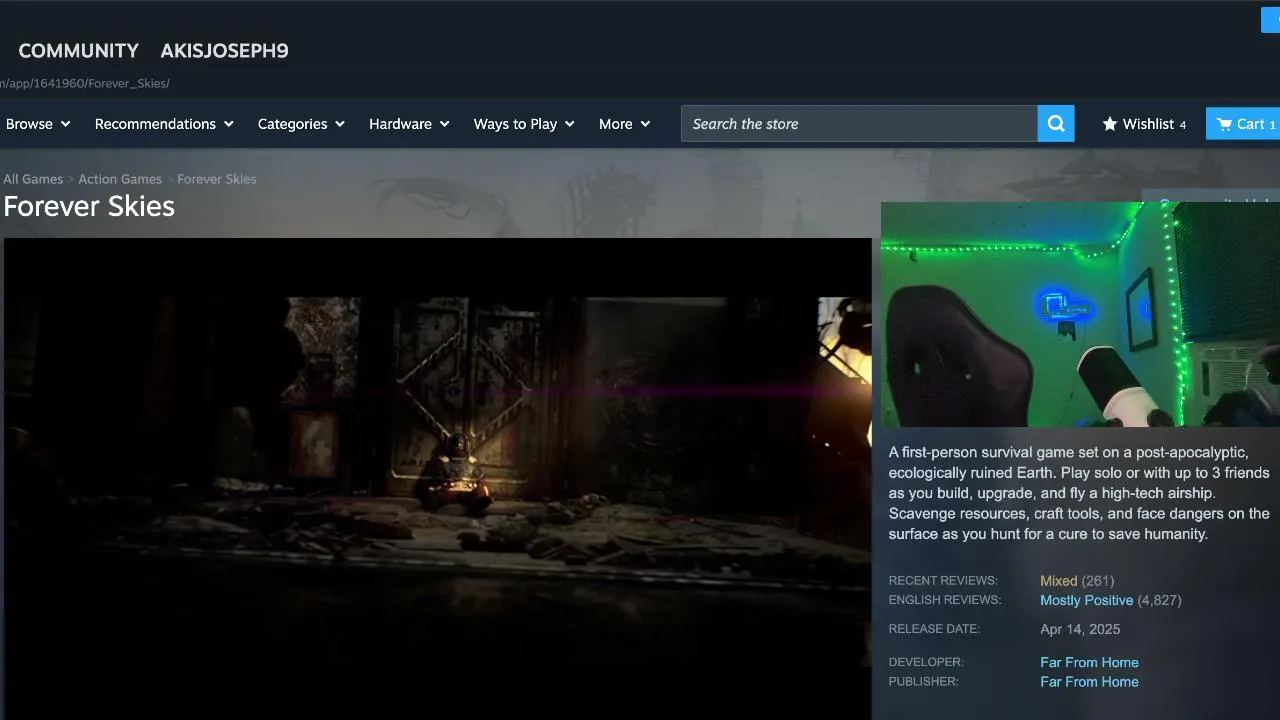Click the first-person survival game description
Viewport: 1280px width, 720px height.
tap(1079, 493)
